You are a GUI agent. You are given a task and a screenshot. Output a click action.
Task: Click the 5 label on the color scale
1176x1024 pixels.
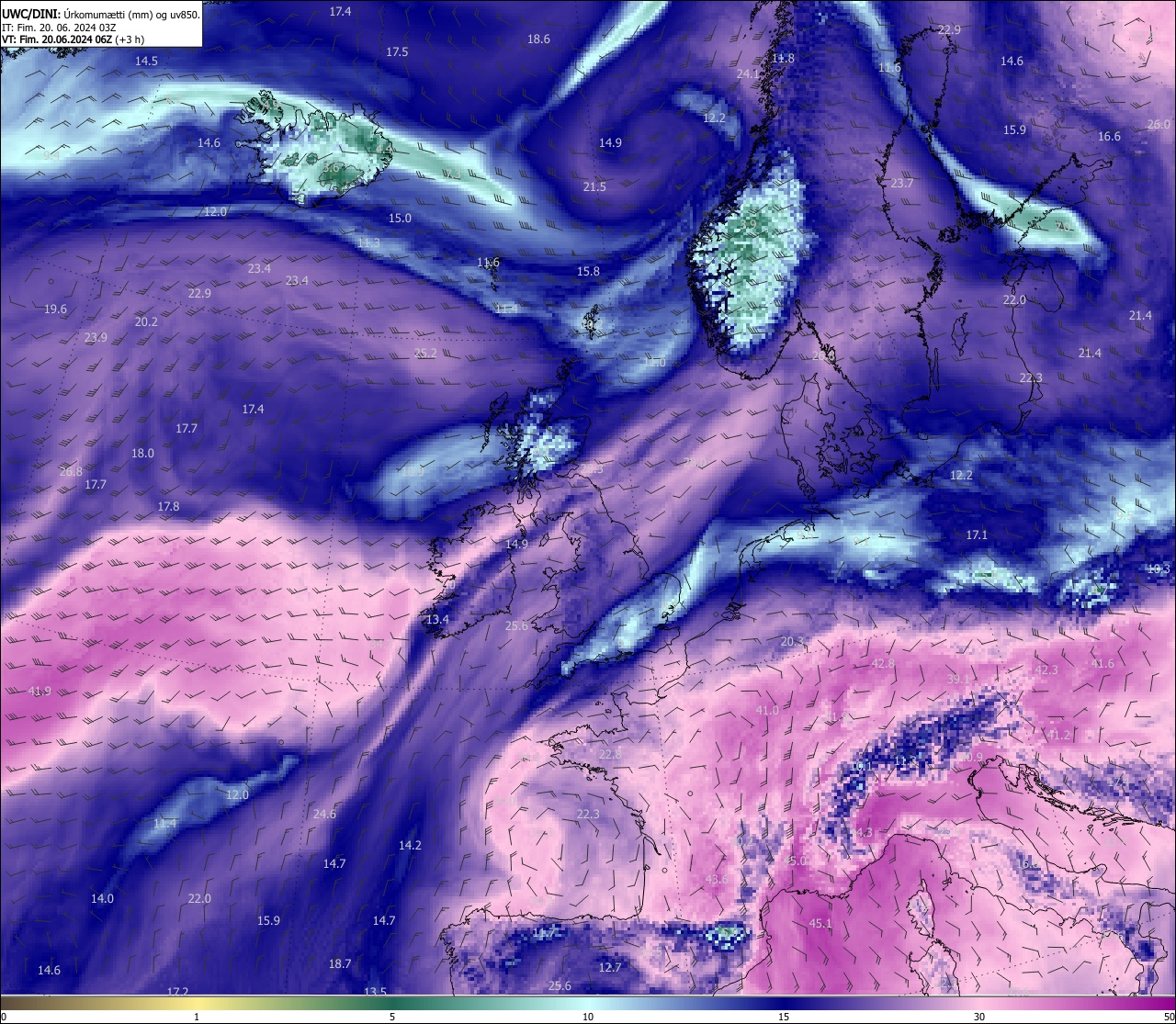coord(392,1017)
